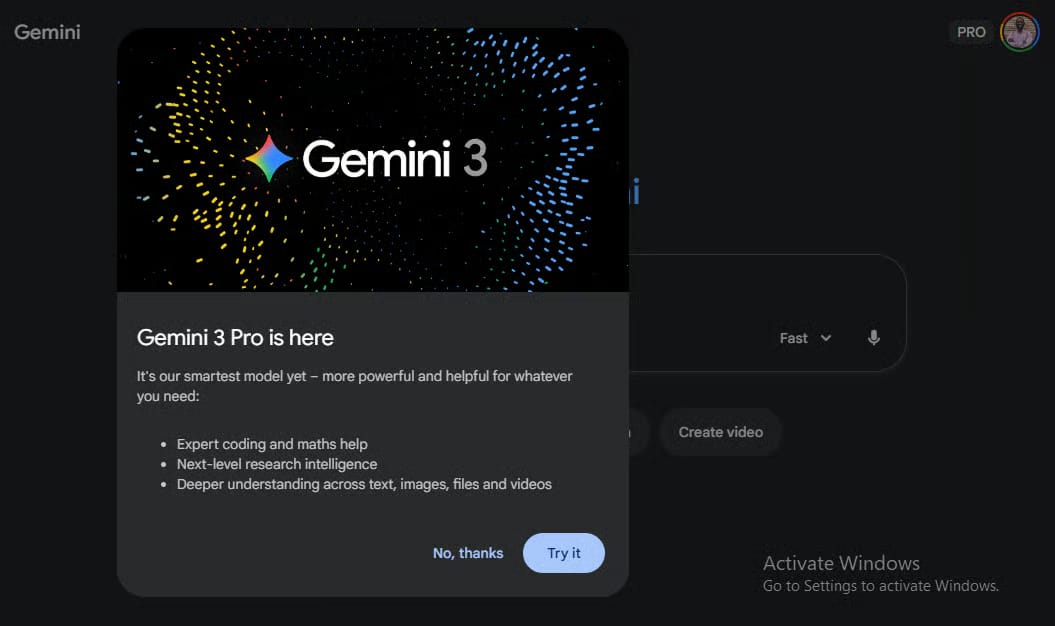The width and height of the screenshot is (1055, 626).
Task: Click the smartest model yet description text
Action: [x=355, y=386]
